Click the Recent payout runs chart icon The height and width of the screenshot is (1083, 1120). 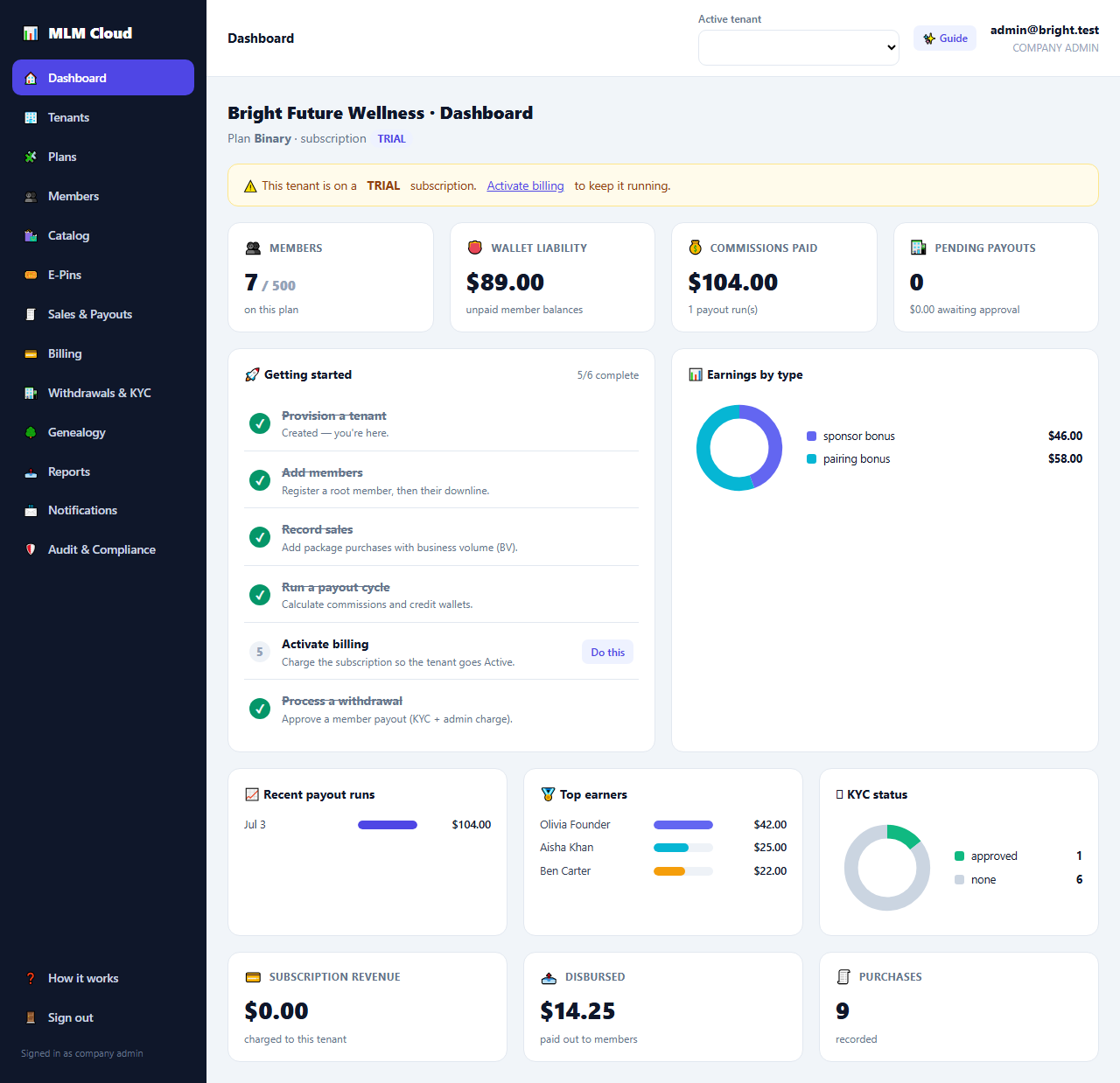[252, 794]
